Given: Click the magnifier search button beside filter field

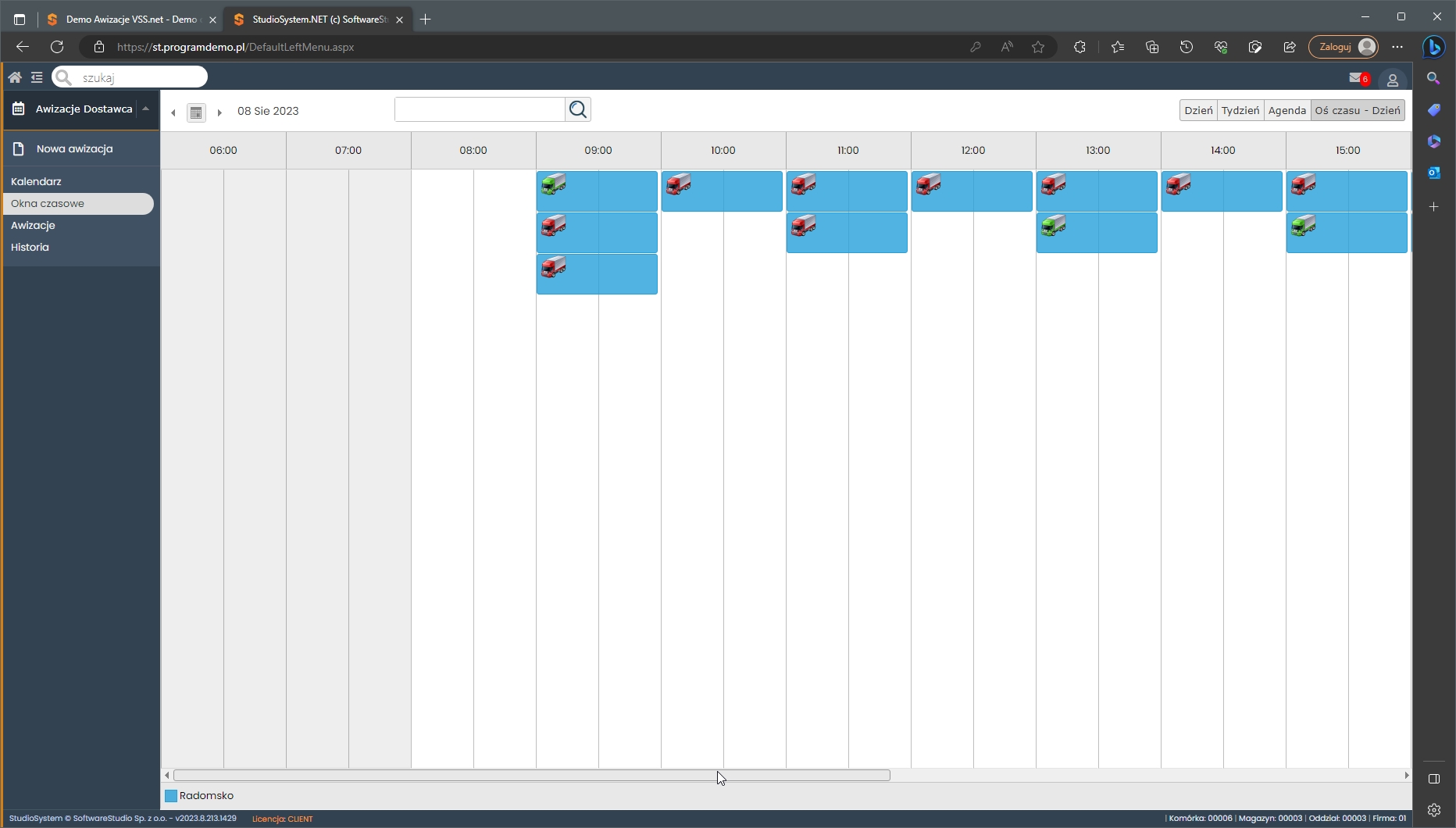Looking at the screenshot, I should tap(578, 110).
